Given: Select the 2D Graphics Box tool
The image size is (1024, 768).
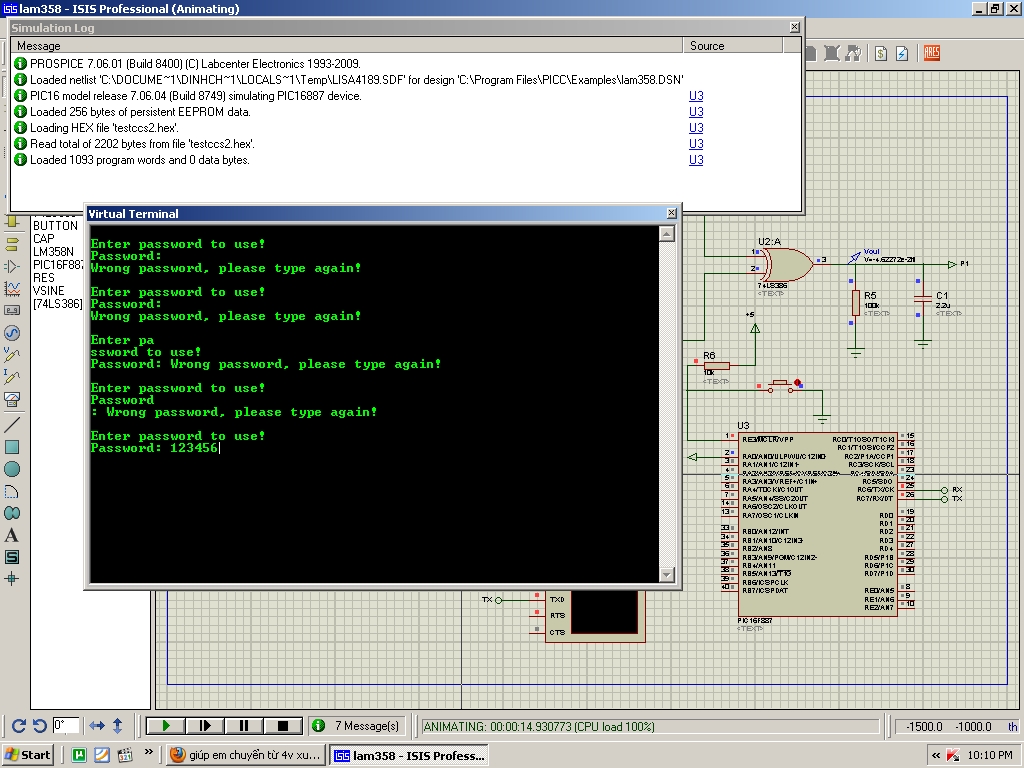Looking at the screenshot, I should [x=12, y=447].
